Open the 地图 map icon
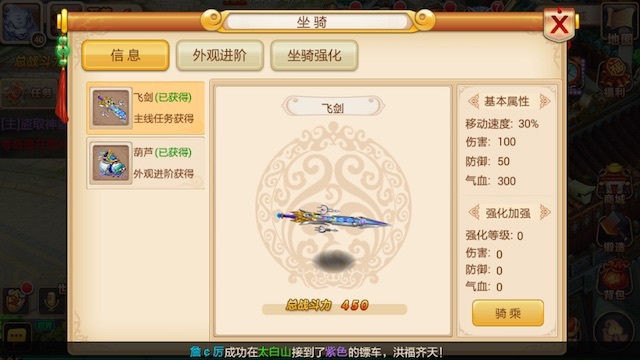640x360 pixels. click(619, 25)
